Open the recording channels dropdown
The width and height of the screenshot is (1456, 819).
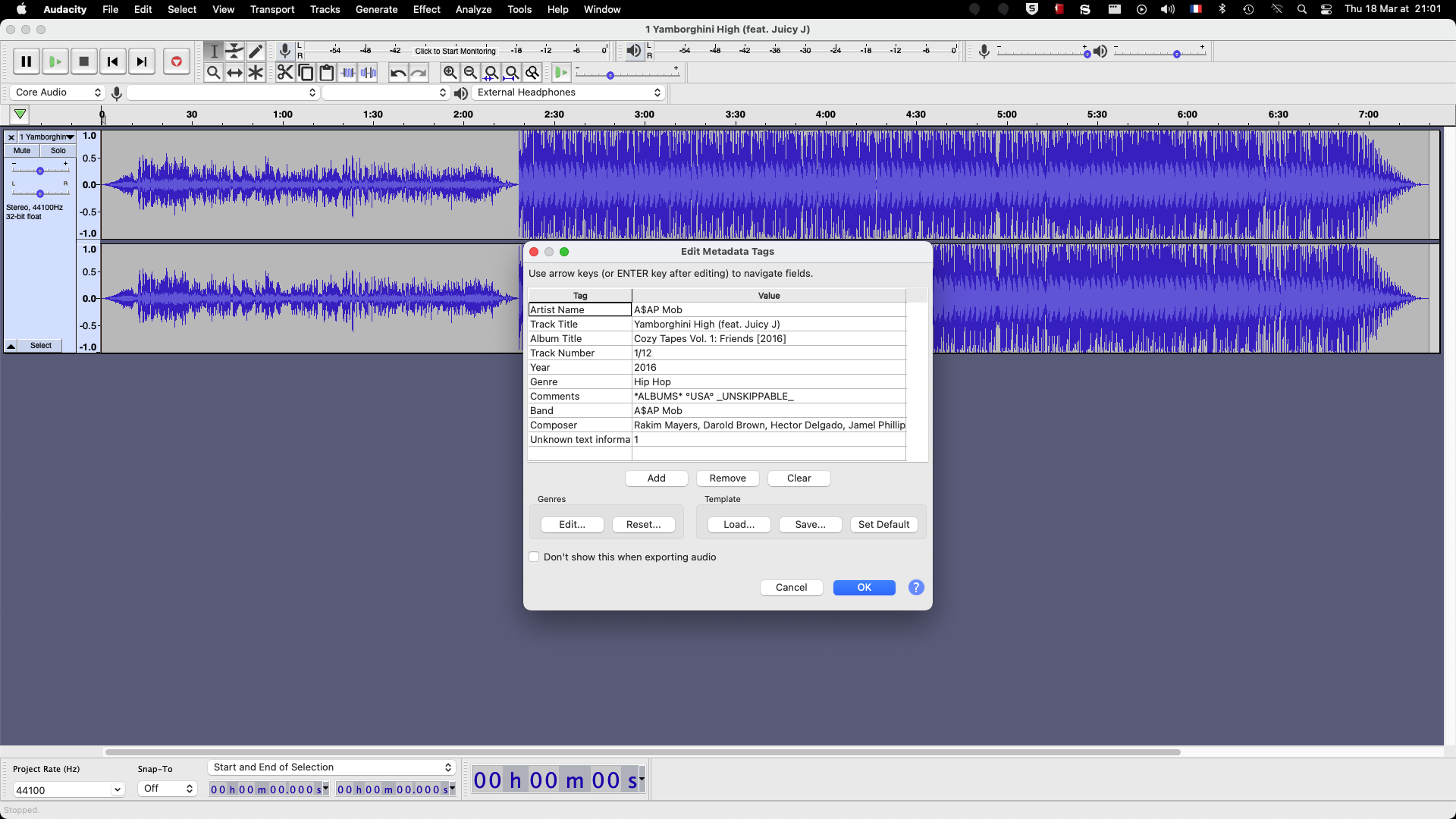pyautogui.click(x=386, y=93)
